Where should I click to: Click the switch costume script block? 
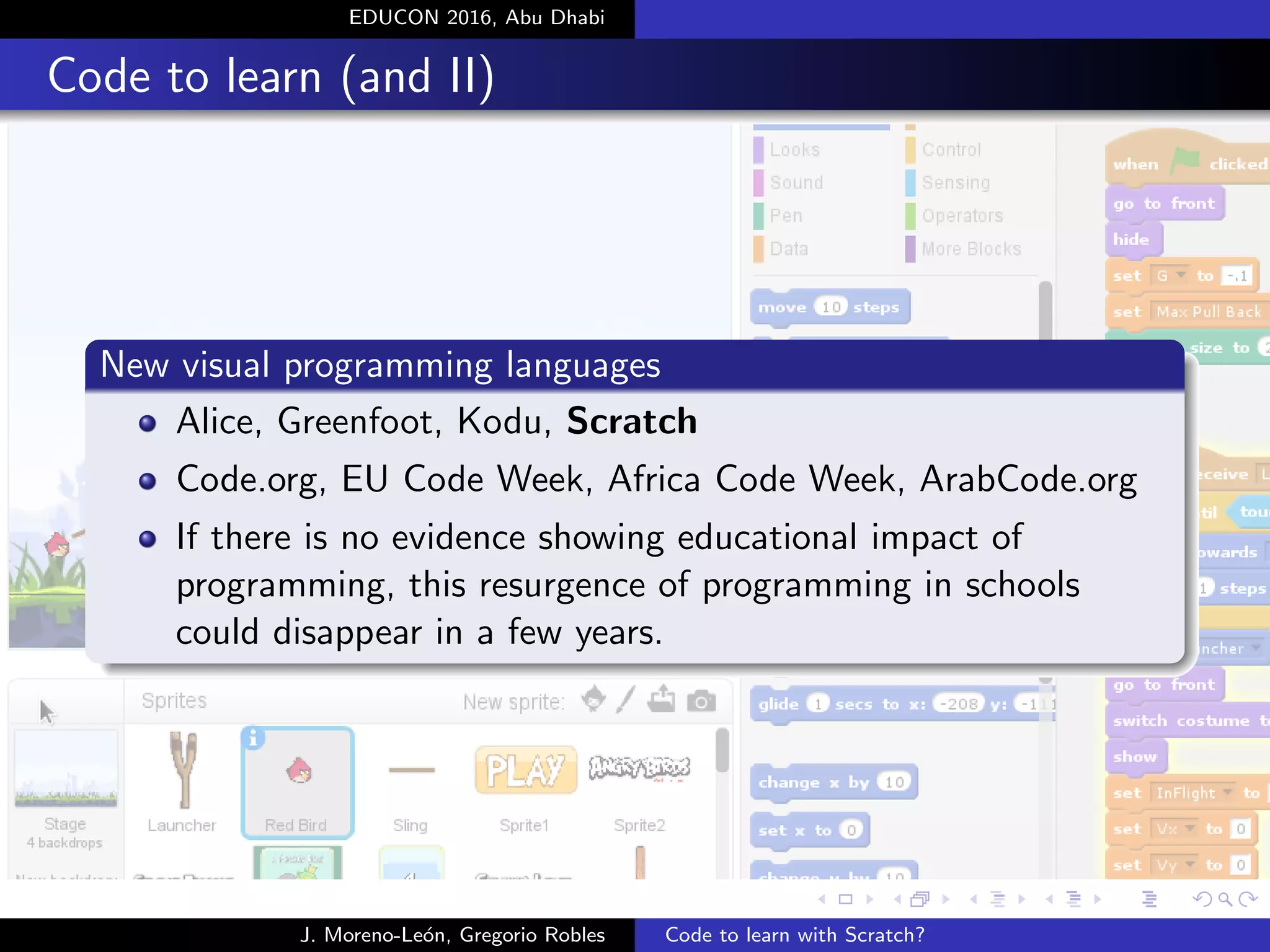point(1188,720)
